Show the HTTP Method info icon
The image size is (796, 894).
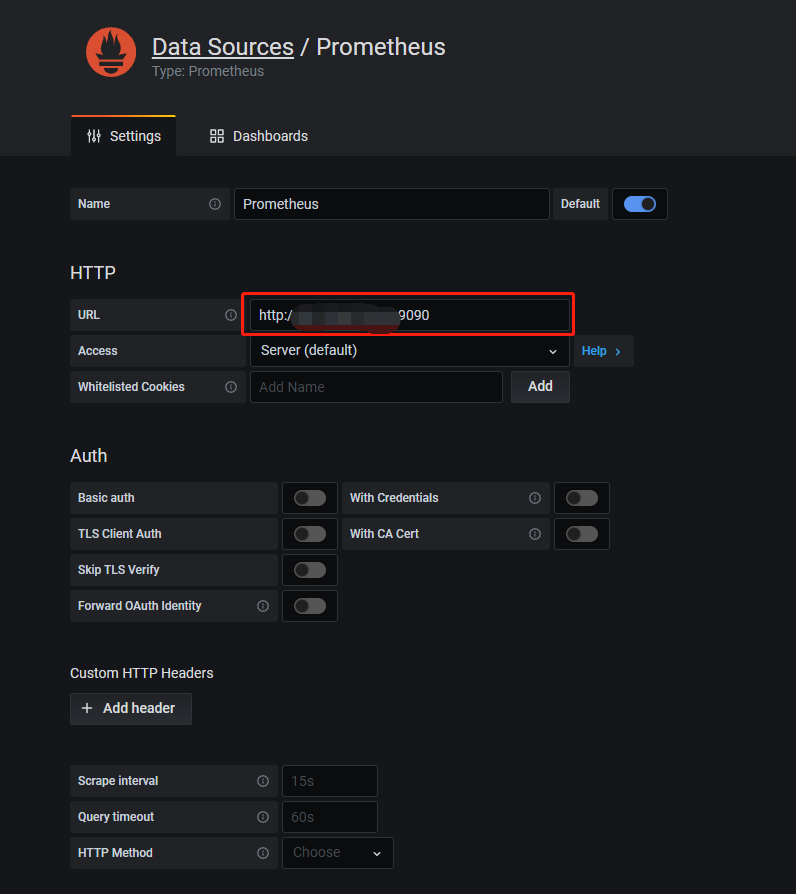[263, 852]
